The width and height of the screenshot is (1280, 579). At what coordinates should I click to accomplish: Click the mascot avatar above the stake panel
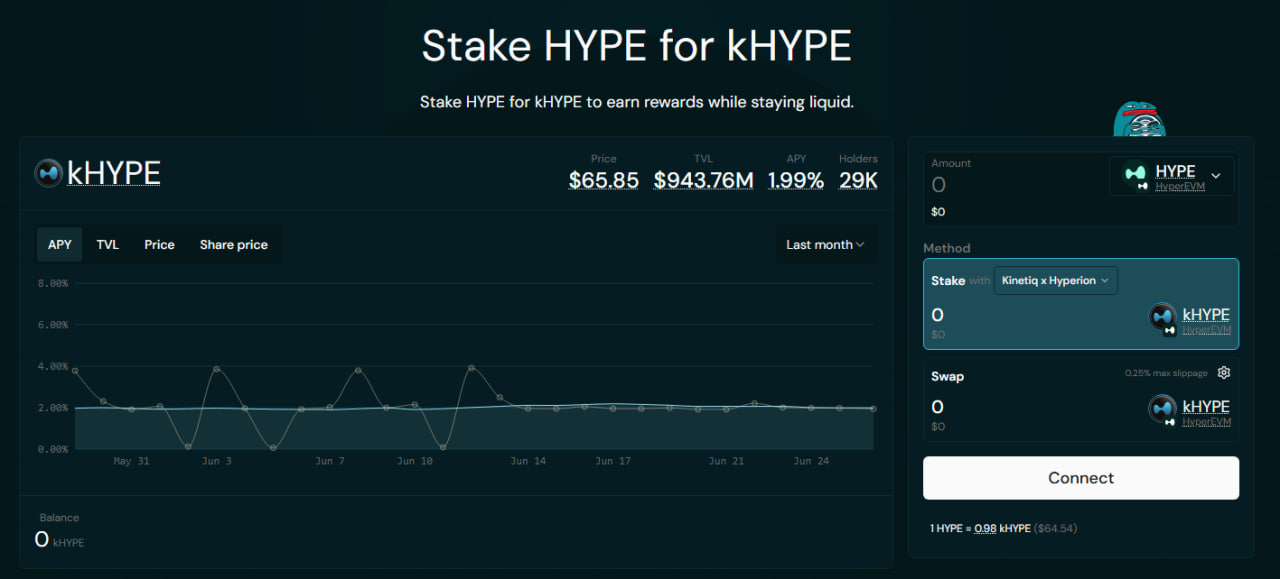click(1140, 119)
